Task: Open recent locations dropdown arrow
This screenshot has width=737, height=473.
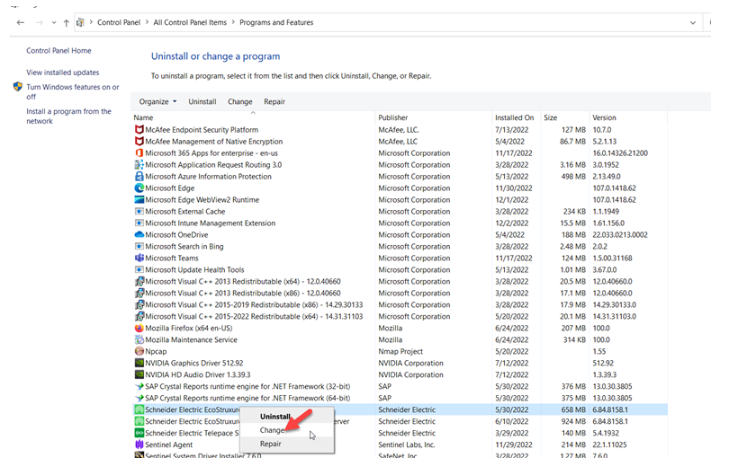Action: pyautogui.click(x=54, y=23)
